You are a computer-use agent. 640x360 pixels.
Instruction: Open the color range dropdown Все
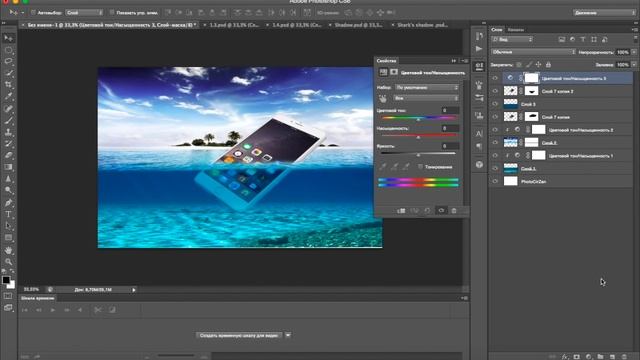(427, 98)
